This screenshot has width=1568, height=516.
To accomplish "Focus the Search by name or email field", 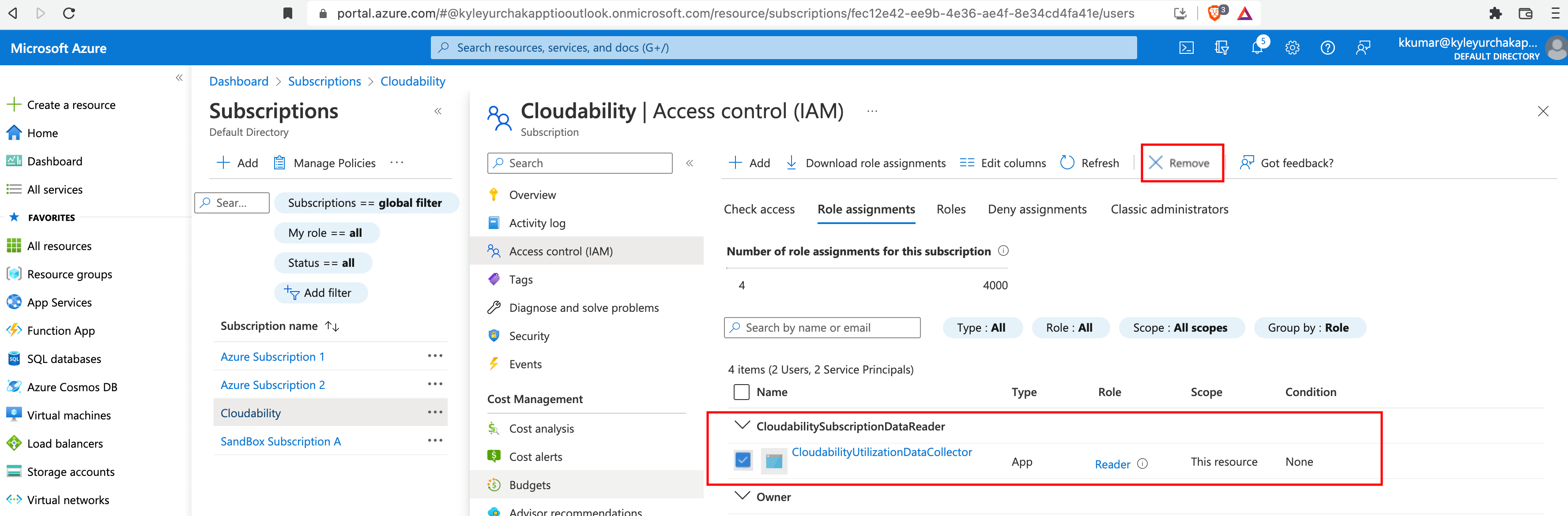I will [x=822, y=328].
